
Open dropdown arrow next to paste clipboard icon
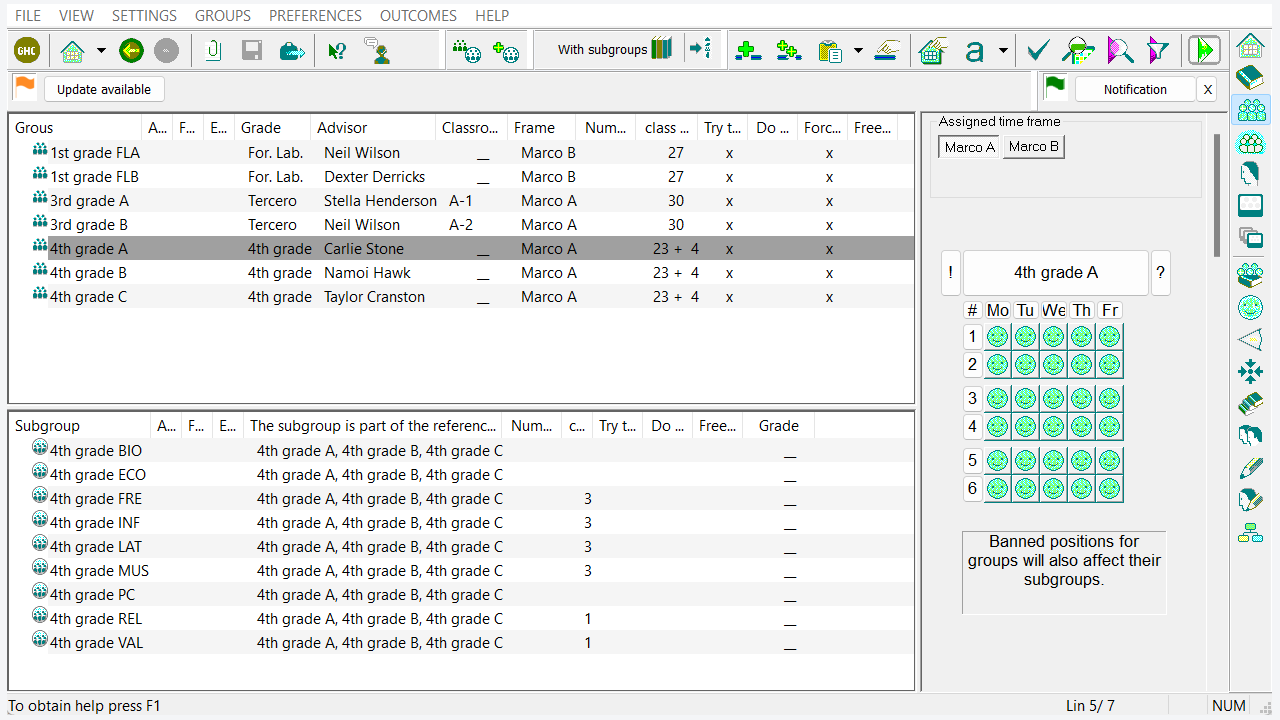858,50
